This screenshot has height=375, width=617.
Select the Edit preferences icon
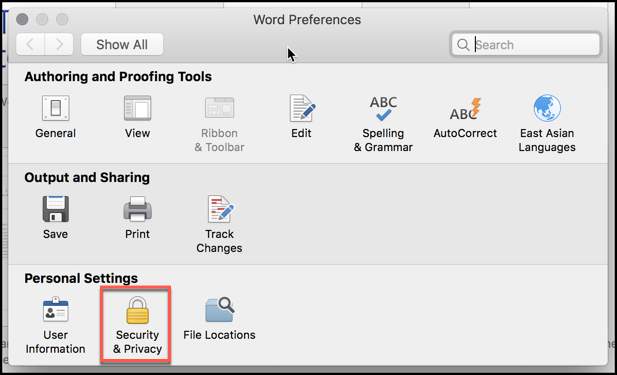pyautogui.click(x=302, y=108)
